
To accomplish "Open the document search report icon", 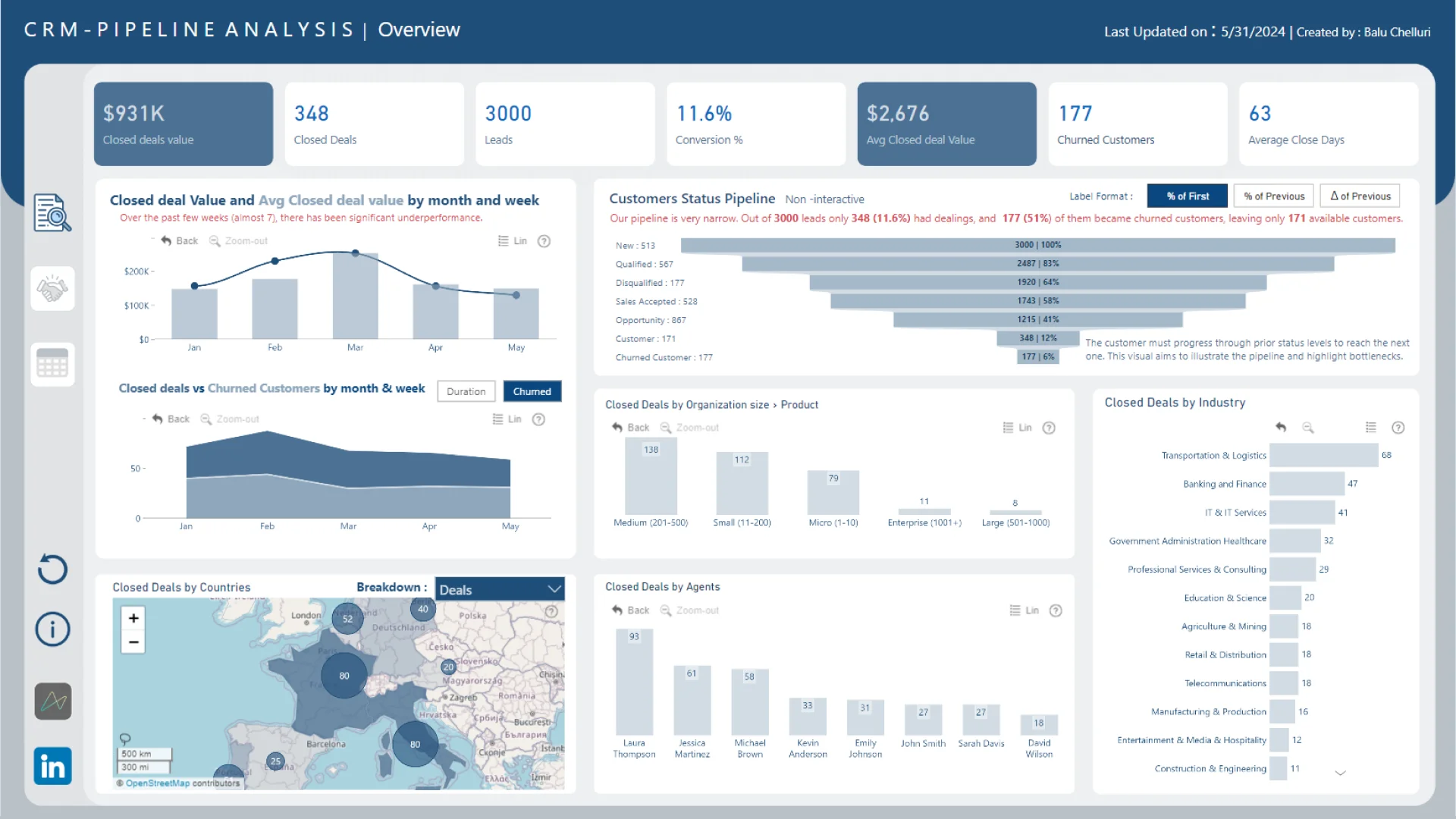I will (x=52, y=213).
